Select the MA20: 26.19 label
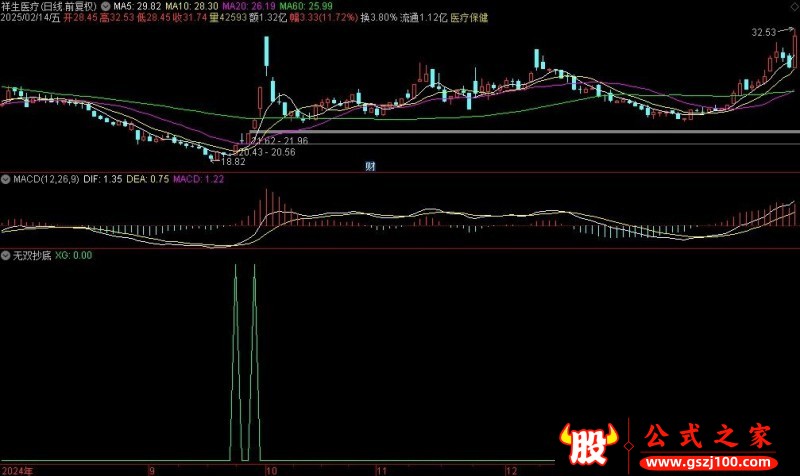 click(249, 6)
